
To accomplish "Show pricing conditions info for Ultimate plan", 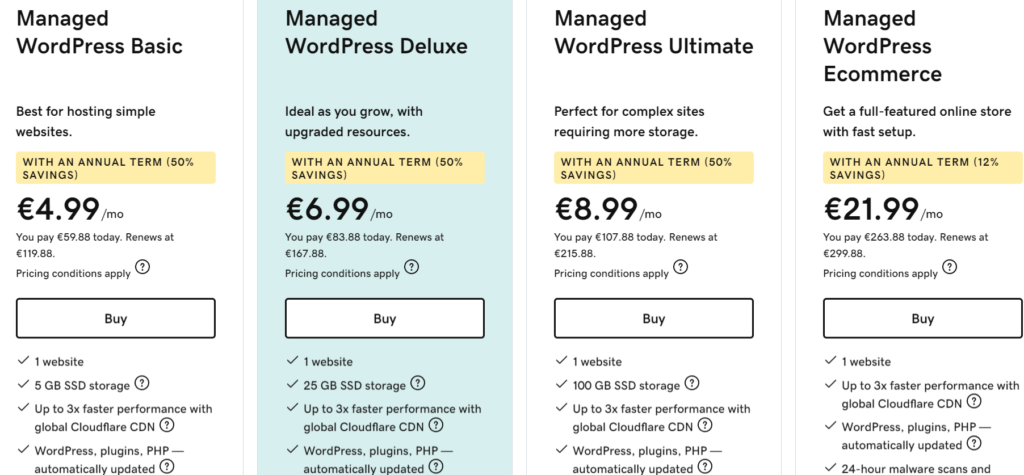I will tap(681, 267).
